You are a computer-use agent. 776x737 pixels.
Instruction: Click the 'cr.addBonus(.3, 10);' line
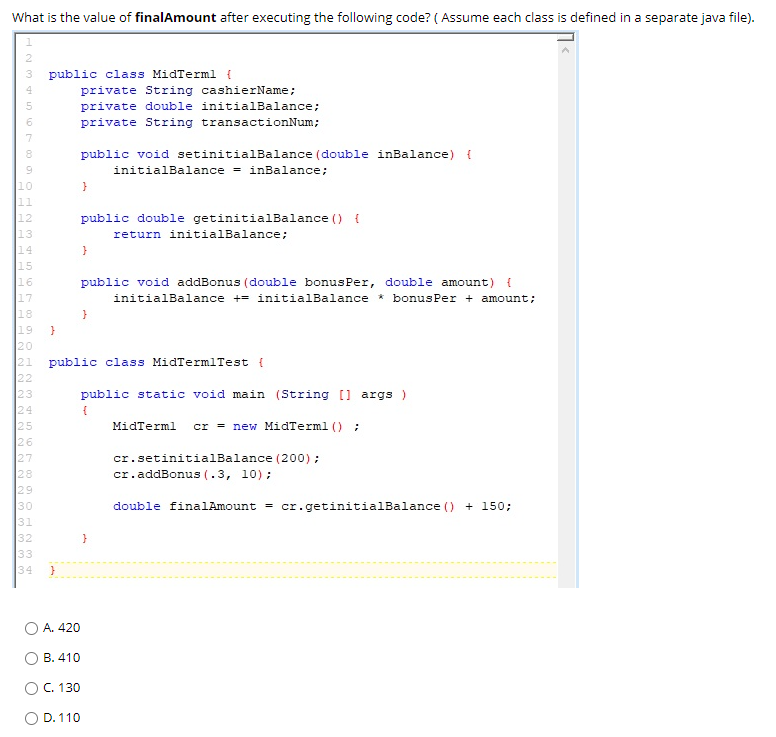click(192, 474)
